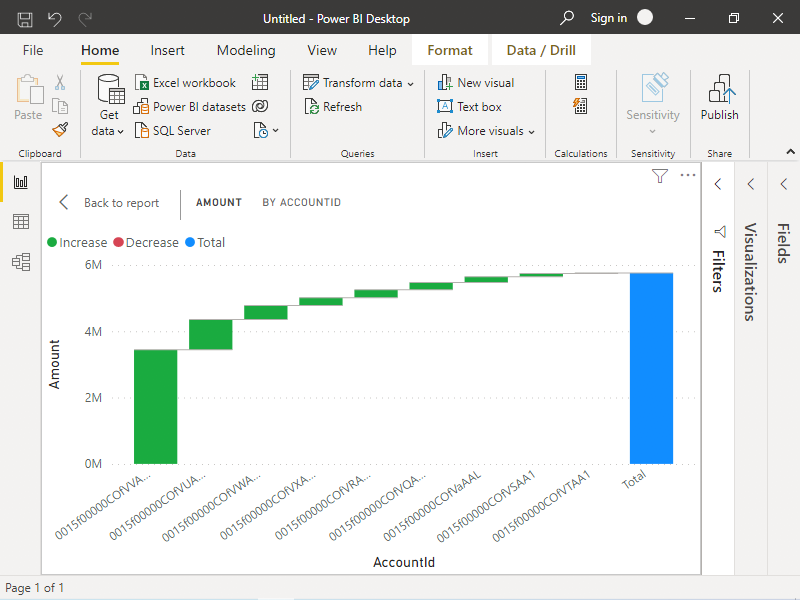Open the Sensitivity dropdown
The width and height of the screenshot is (800, 600).
(x=653, y=104)
